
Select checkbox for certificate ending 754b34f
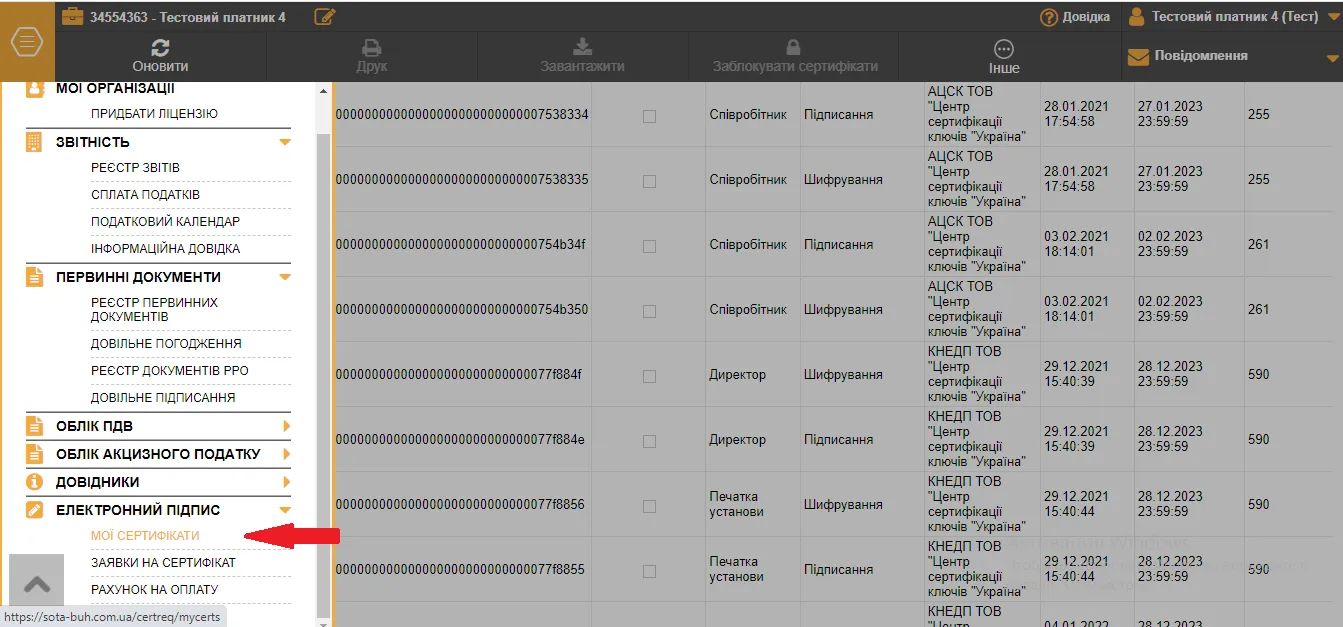click(649, 246)
